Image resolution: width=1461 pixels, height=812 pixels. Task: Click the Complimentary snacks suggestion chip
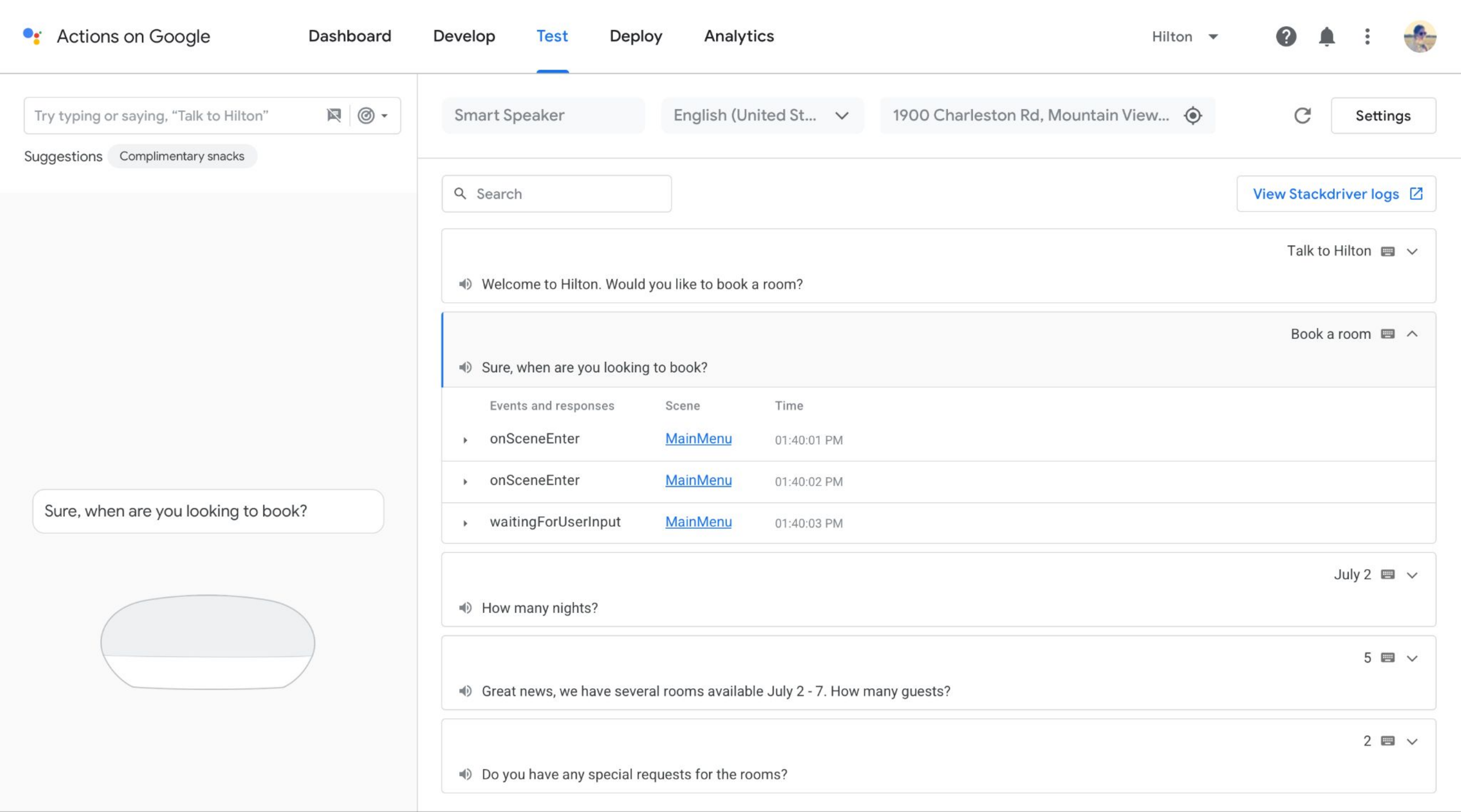pos(182,156)
